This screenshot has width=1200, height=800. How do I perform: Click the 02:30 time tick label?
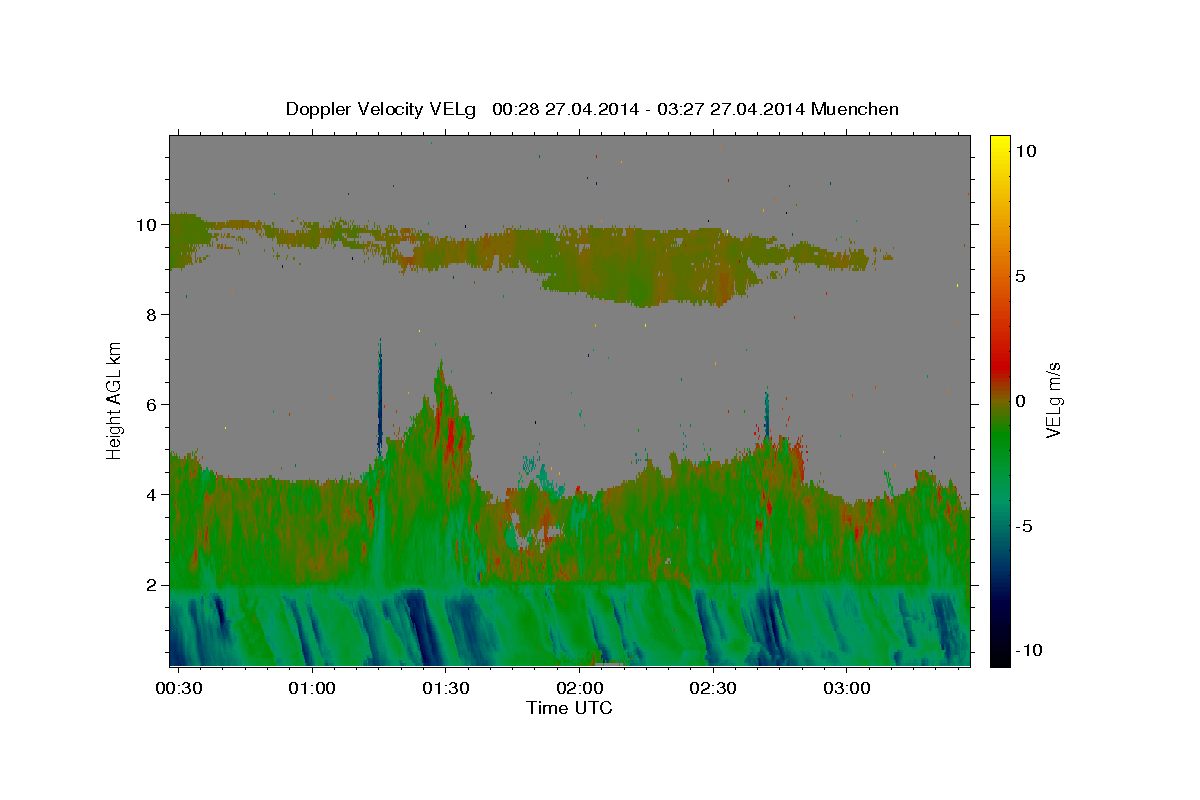point(713,689)
